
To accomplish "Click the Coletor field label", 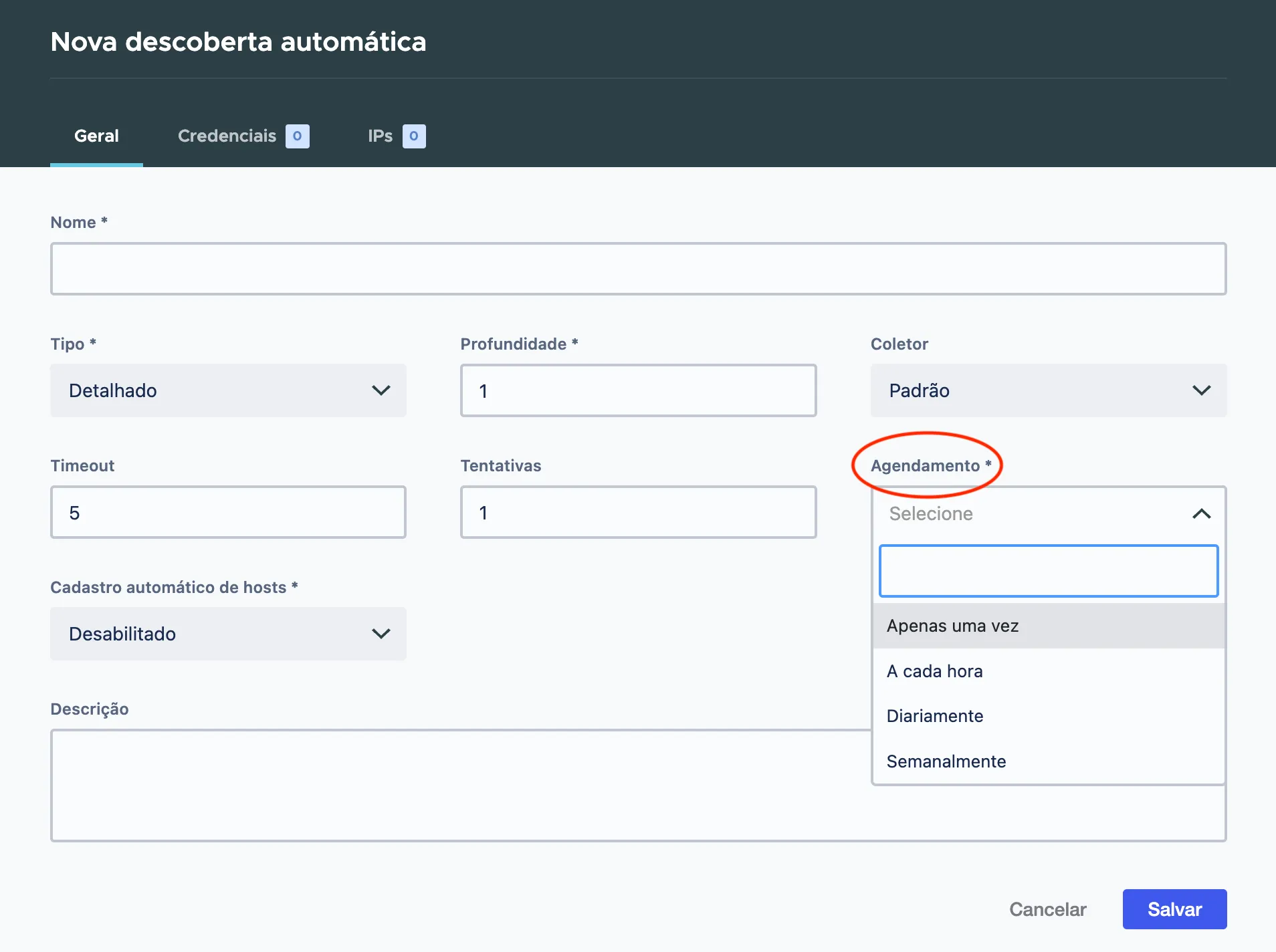I will point(899,344).
